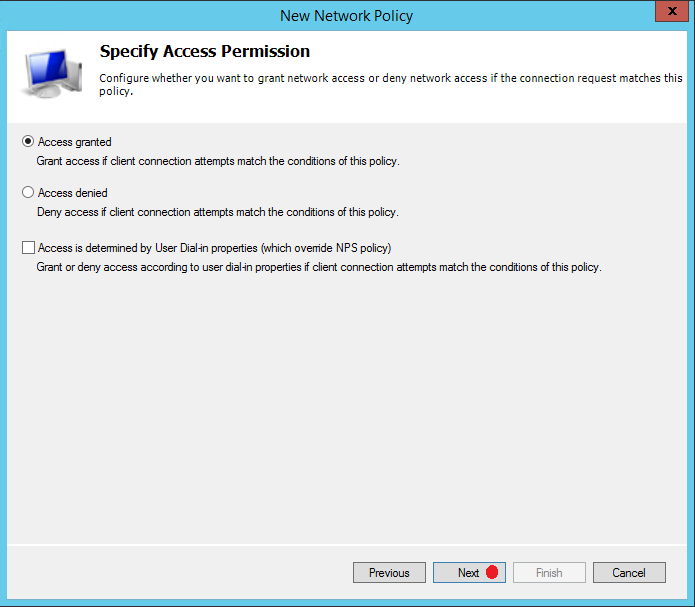Viewport: 695px width, 607px height.
Task: Click the "Specify Access Permission" heading
Action: (205, 51)
